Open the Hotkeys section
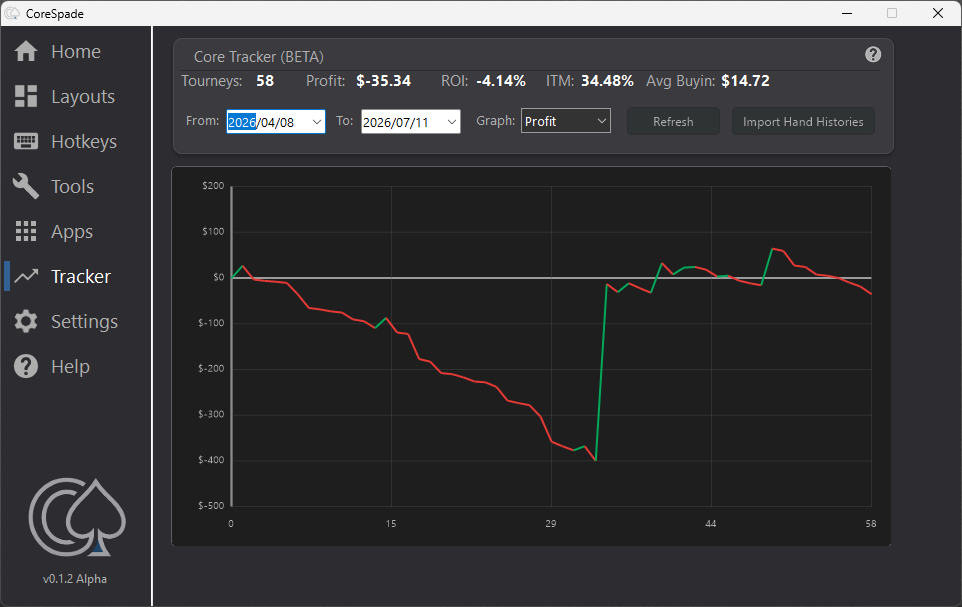This screenshot has height=607, width=962. pos(84,142)
